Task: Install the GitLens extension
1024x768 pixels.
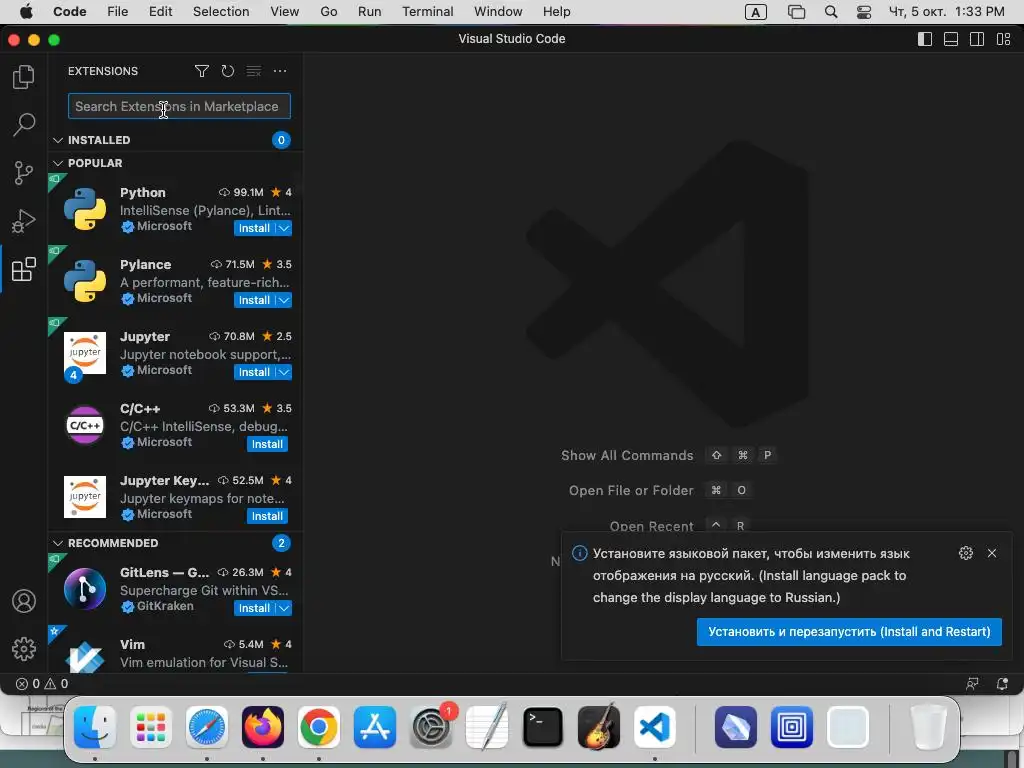Action: [254, 608]
